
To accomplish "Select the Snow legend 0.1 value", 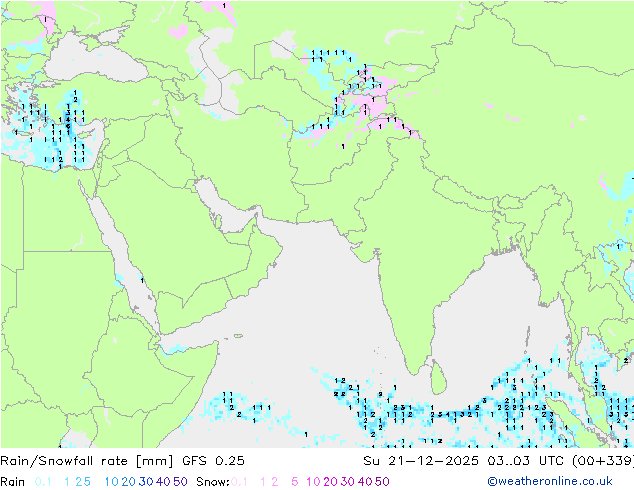I will (x=239, y=482).
